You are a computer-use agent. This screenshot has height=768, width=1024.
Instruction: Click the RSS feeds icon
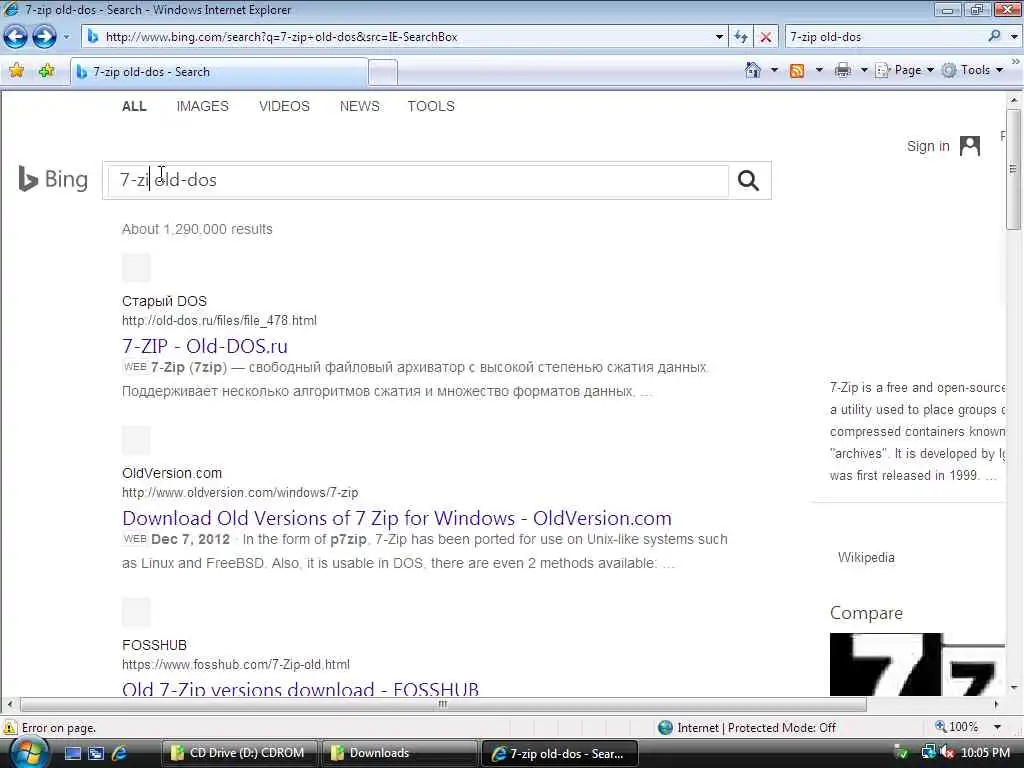click(797, 71)
